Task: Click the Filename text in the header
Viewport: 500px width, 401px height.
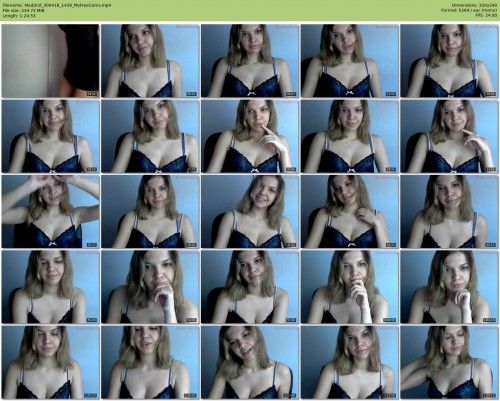Action: pos(57,5)
